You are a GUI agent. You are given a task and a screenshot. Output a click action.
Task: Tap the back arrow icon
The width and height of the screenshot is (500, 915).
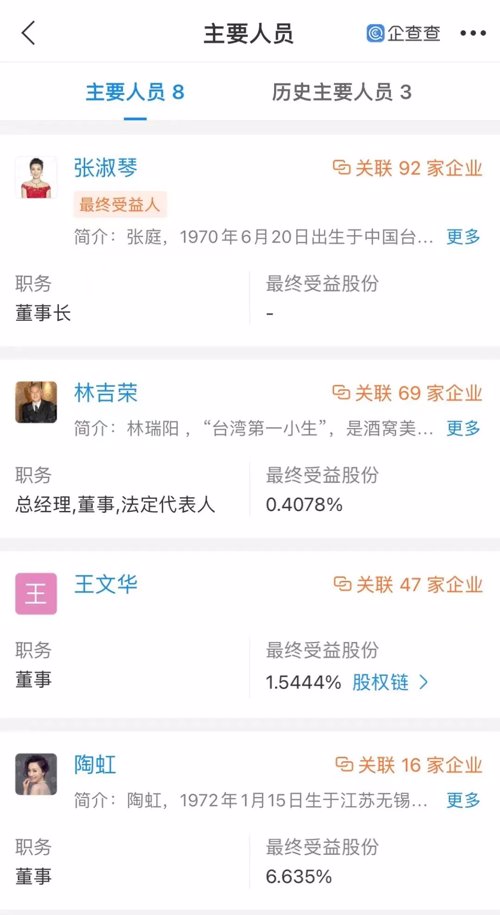28,33
